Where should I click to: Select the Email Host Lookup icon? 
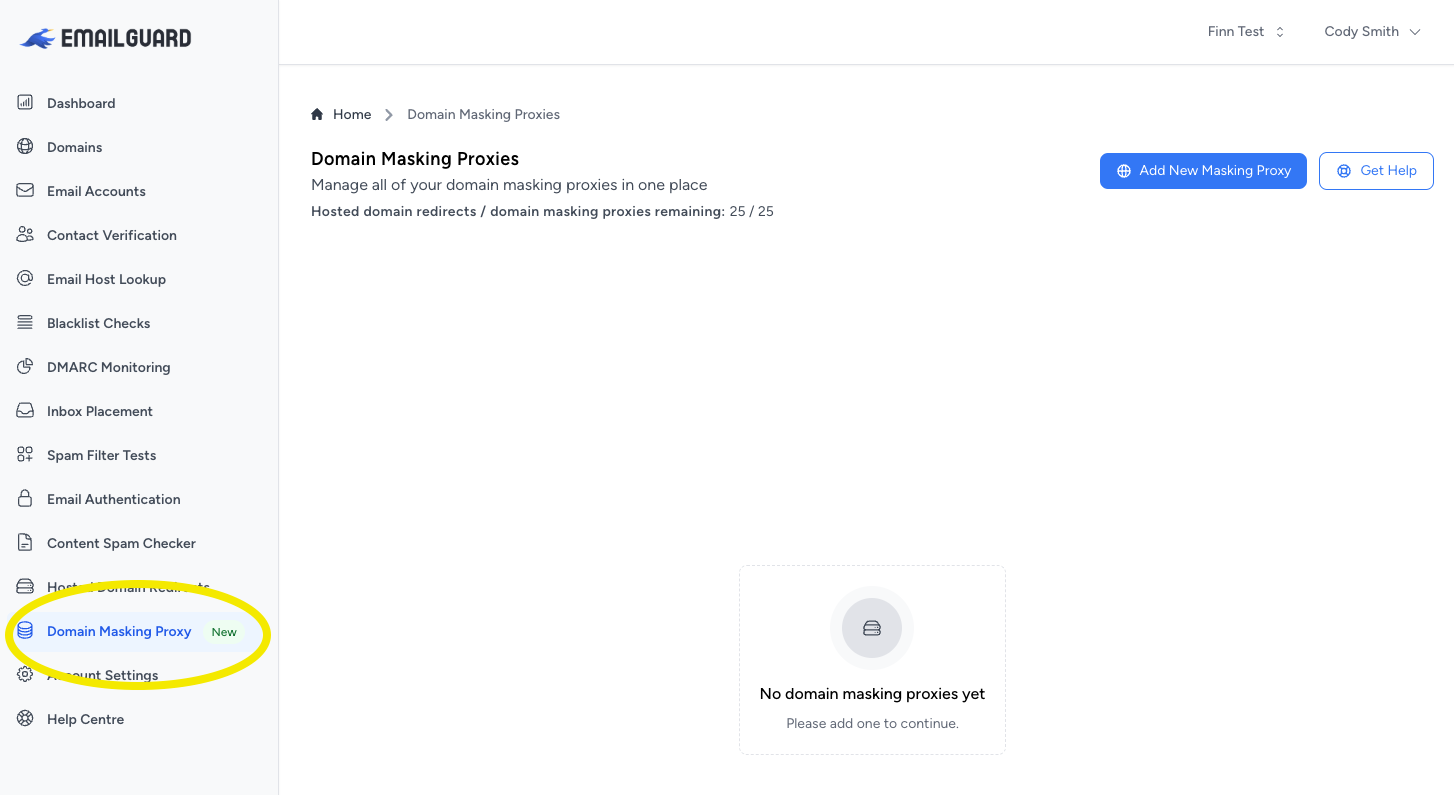point(25,279)
